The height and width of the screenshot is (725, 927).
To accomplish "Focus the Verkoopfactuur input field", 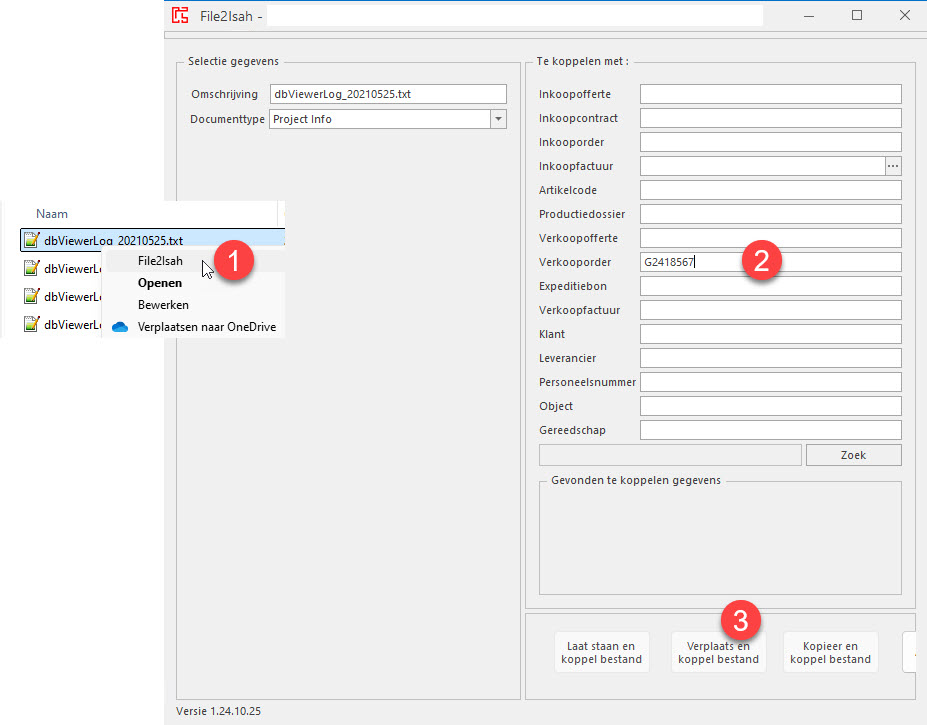I will pyautogui.click(x=770, y=310).
